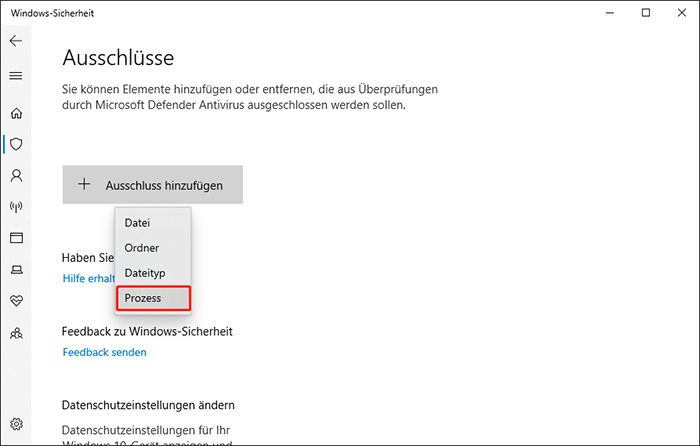Open device security laptop icon

pyautogui.click(x=16, y=270)
